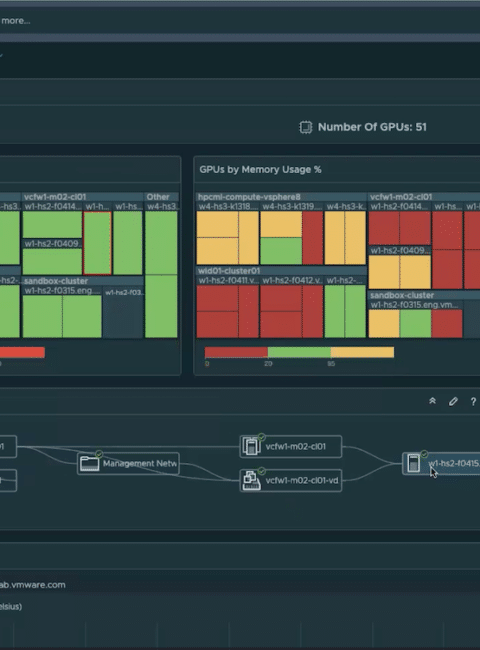The width and height of the screenshot is (480, 650).
Task: Click red segment of Memory Usage legend
Action: coord(236,352)
